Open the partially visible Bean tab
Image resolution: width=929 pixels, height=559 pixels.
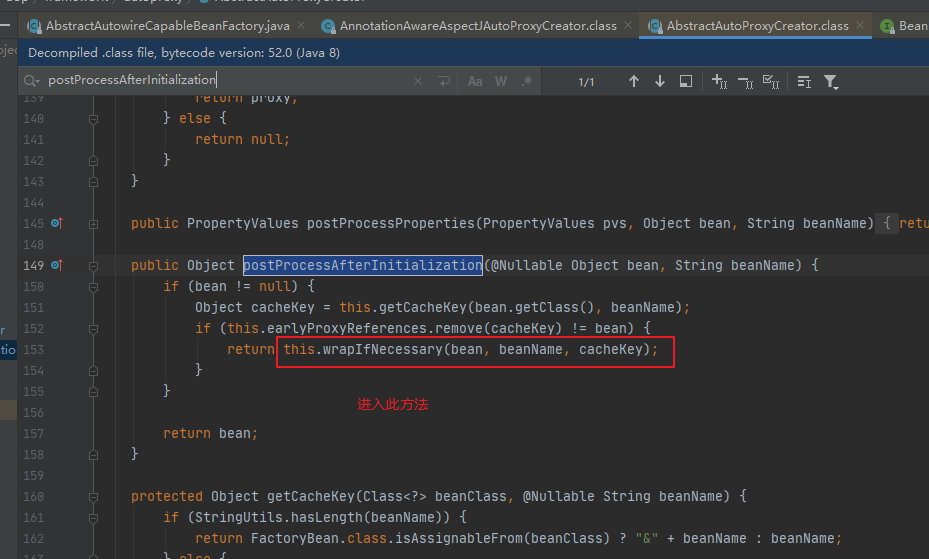click(912, 25)
